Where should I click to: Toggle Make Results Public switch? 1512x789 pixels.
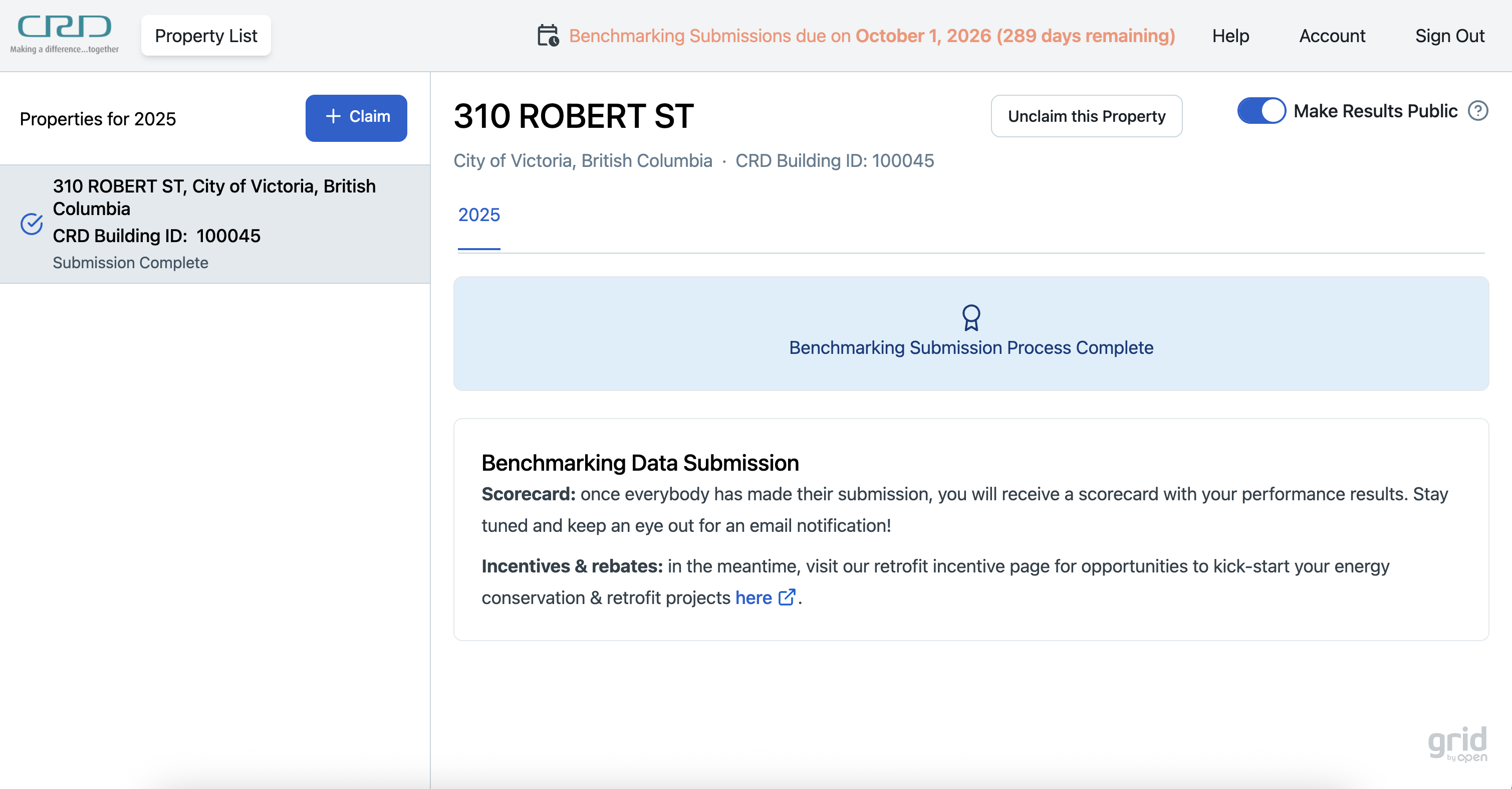pos(1261,110)
